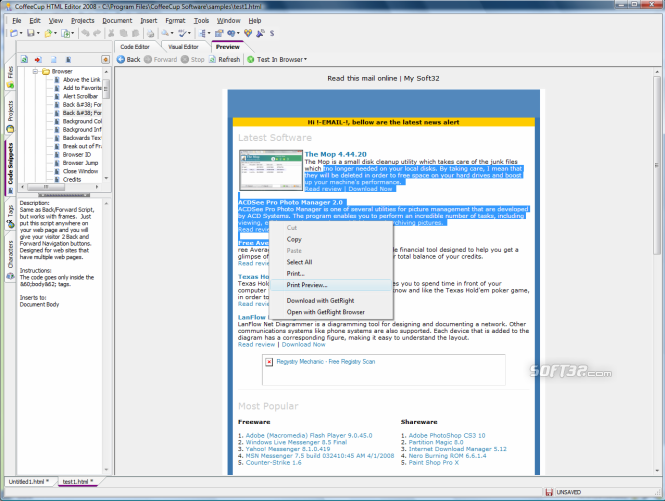Open the Files side tab
The height and width of the screenshot is (501, 665).
(x=10, y=77)
